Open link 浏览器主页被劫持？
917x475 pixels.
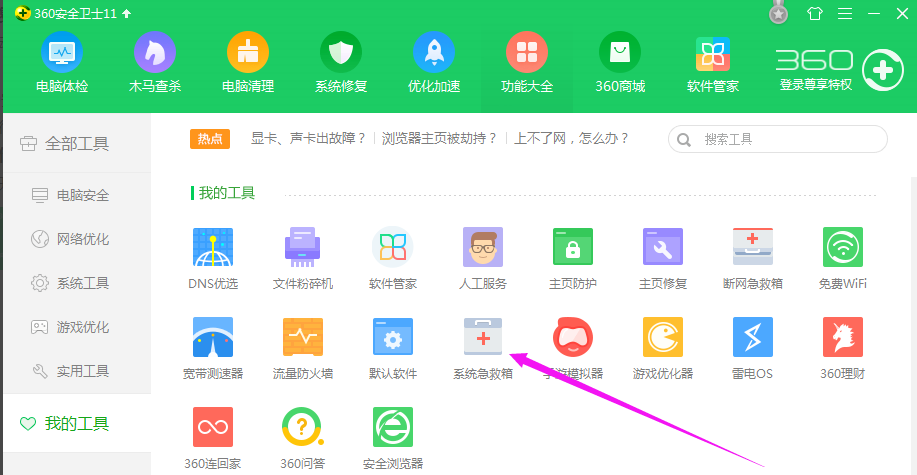click(x=439, y=139)
